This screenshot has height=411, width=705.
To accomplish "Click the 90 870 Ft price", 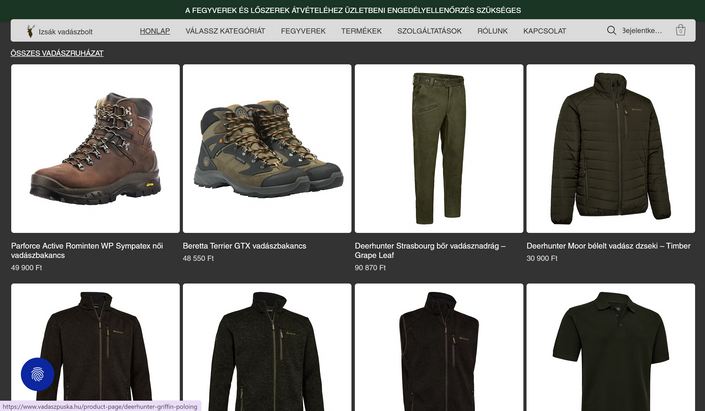I will (x=370, y=268).
